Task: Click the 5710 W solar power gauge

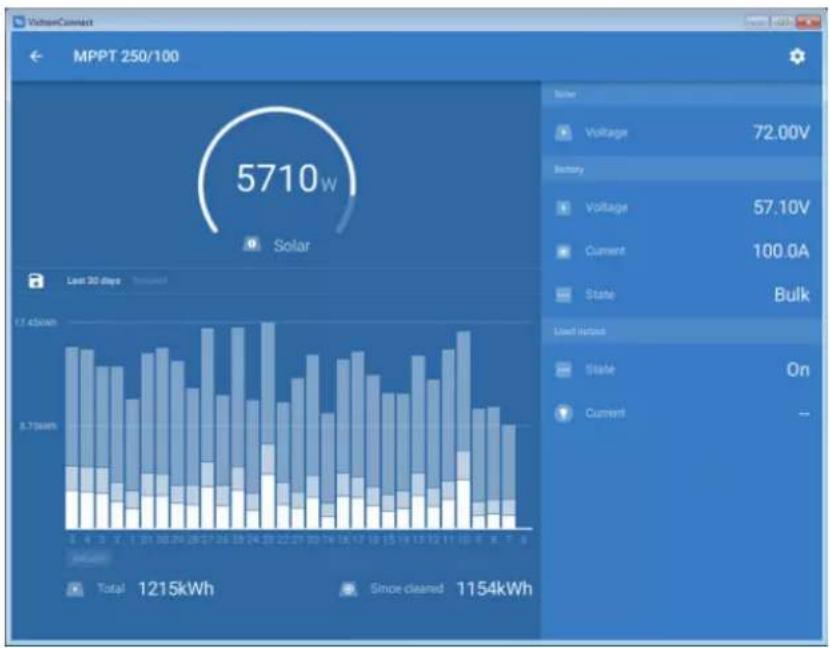Action: coord(278,172)
